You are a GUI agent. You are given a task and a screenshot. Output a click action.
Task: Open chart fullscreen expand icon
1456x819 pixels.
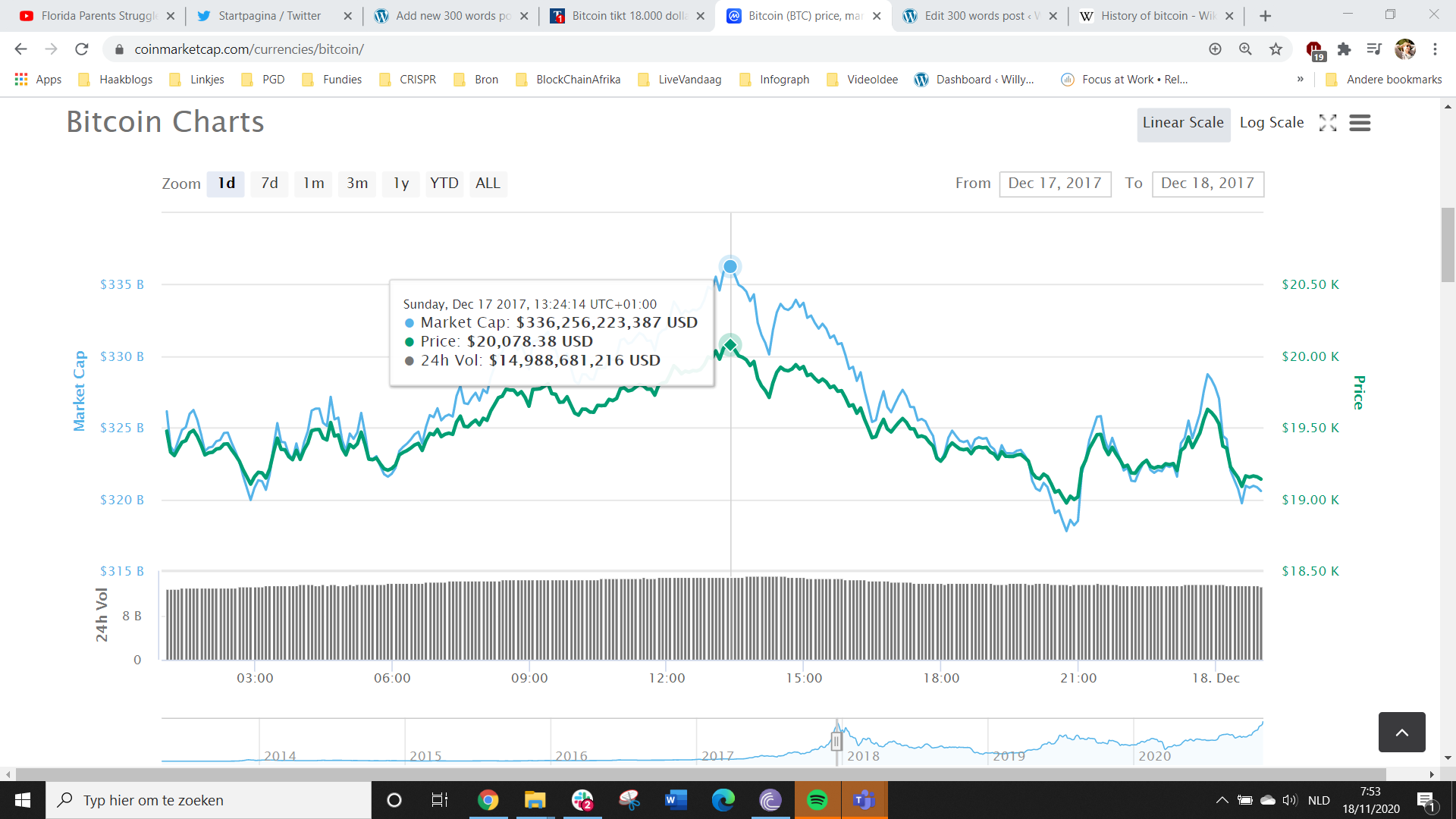[1327, 123]
